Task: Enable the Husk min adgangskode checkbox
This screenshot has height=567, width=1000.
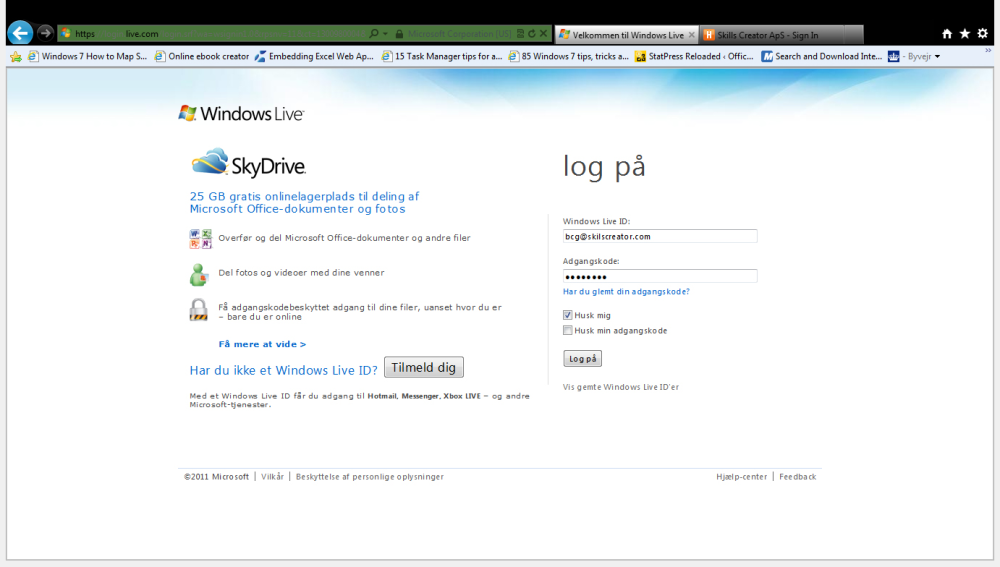Action: pos(568,330)
